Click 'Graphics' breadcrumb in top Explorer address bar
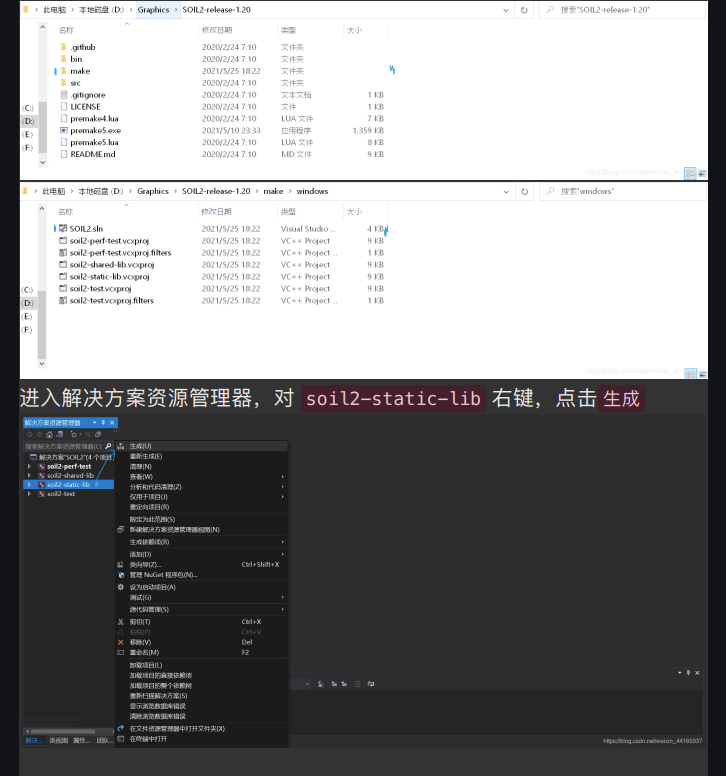726x776 pixels. [153, 9]
